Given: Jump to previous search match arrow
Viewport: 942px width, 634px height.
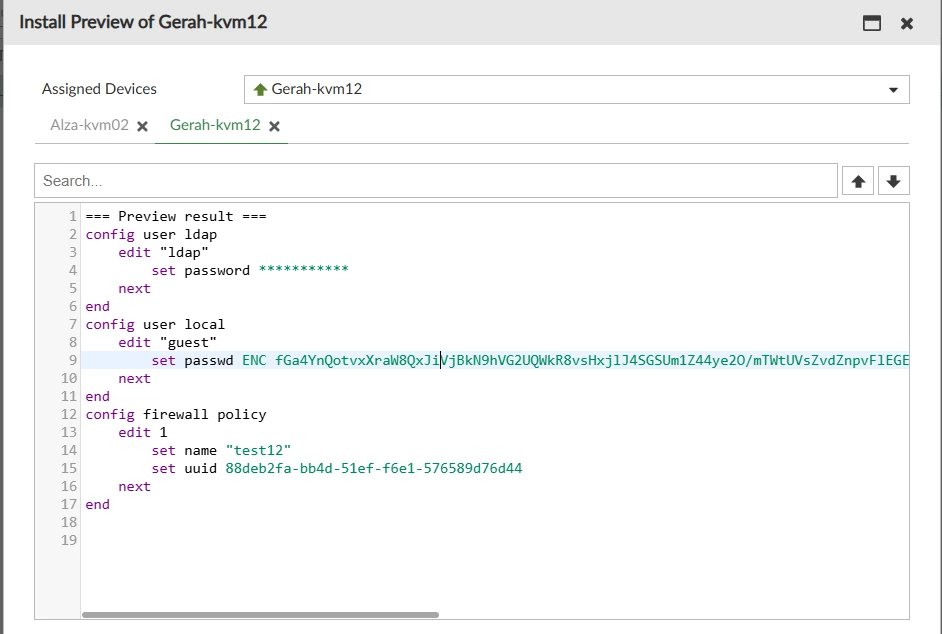Looking at the screenshot, I should [x=858, y=181].
